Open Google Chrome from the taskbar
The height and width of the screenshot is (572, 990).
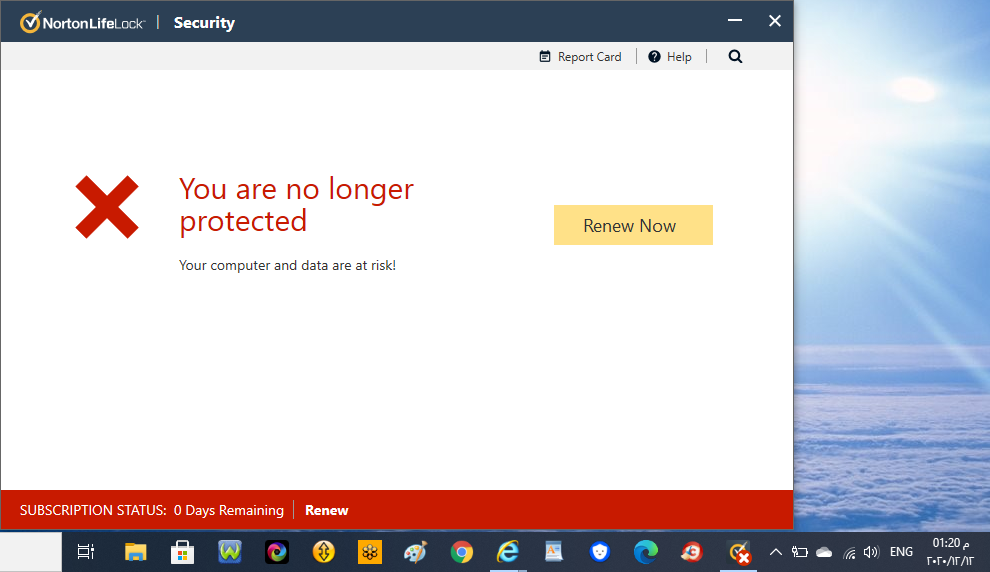[462, 552]
